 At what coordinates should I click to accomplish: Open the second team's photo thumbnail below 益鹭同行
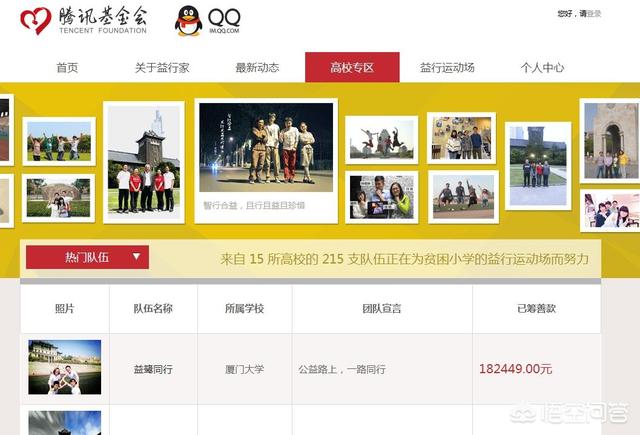click(65, 423)
